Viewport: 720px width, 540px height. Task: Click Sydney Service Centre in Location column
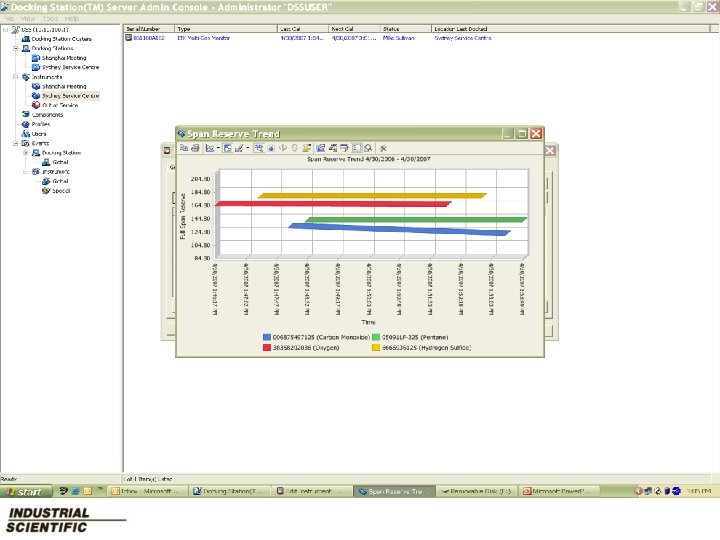pos(463,38)
